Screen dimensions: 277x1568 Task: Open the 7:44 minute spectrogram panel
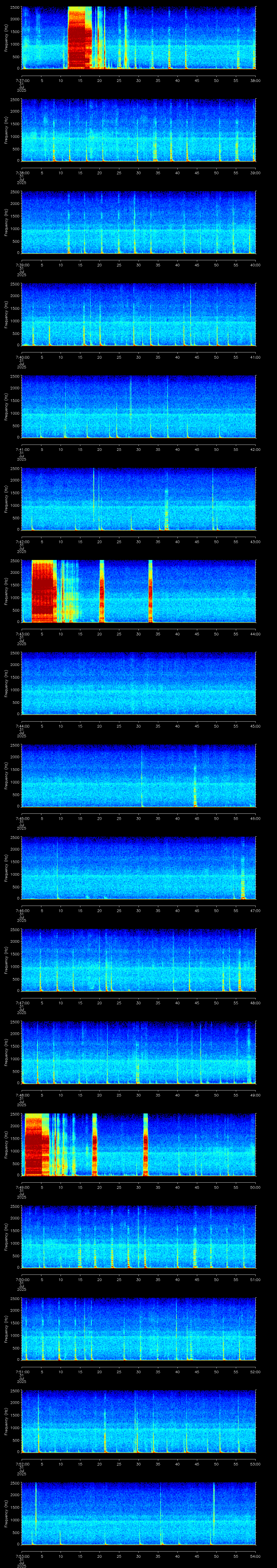138,683
